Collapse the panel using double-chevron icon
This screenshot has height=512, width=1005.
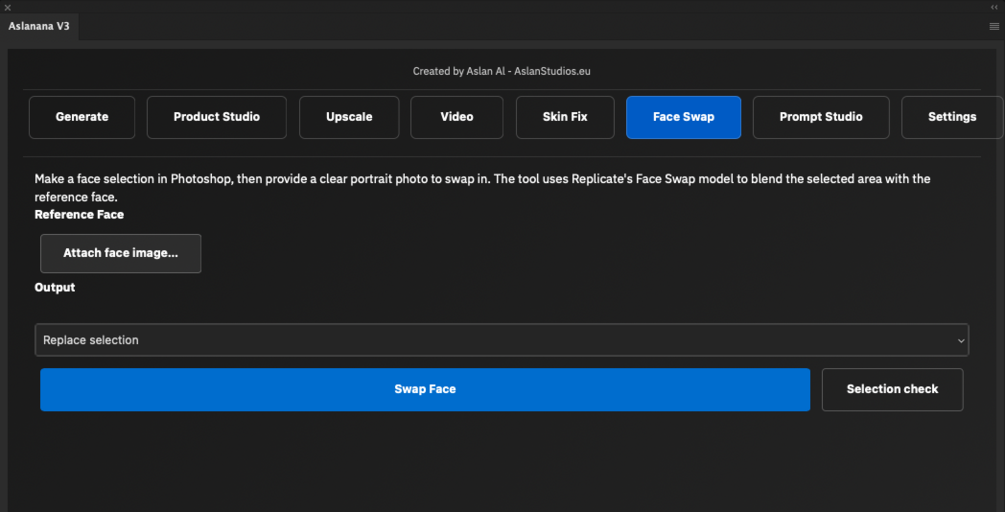pyautogui.click(x=994, y=7)
